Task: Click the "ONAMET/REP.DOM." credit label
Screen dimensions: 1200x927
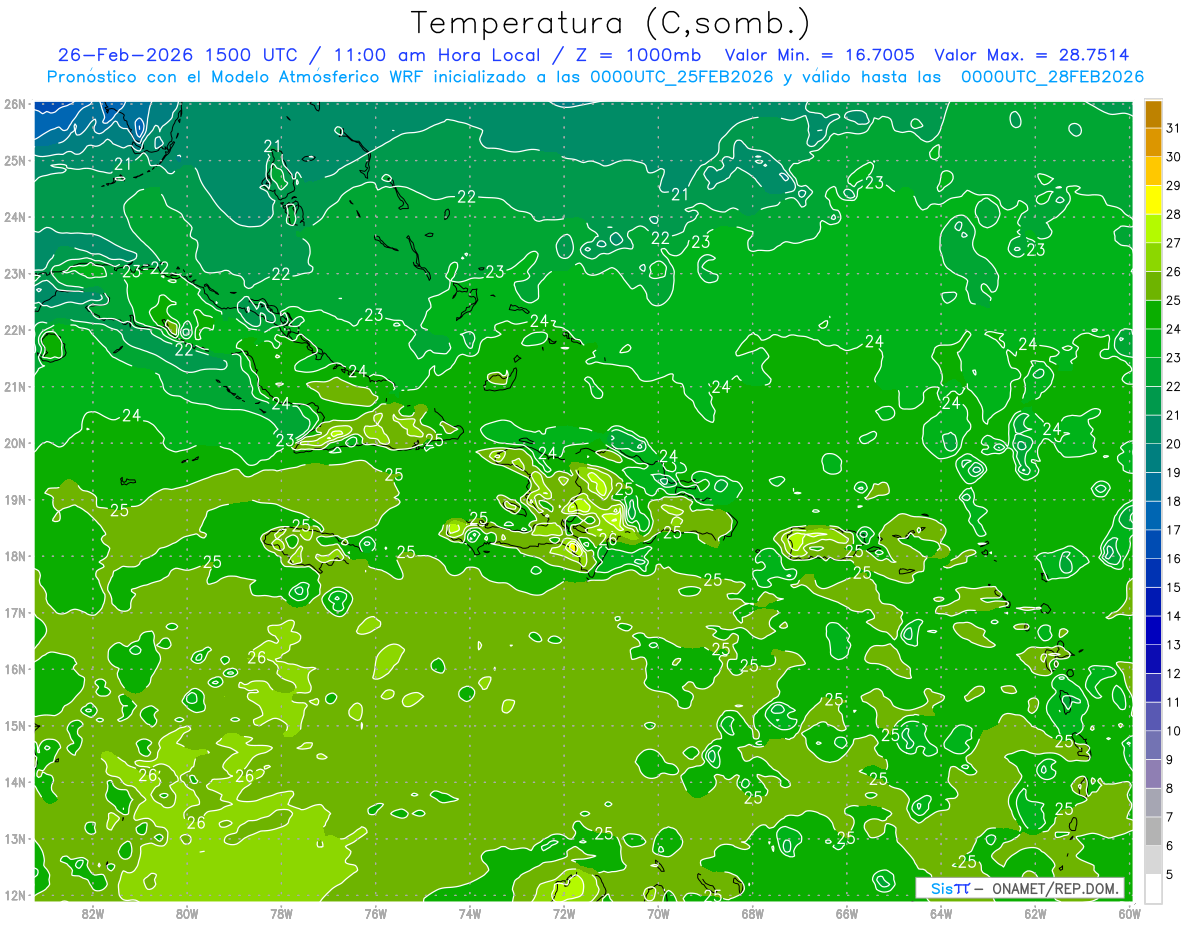Action: tap(1054, 888)
